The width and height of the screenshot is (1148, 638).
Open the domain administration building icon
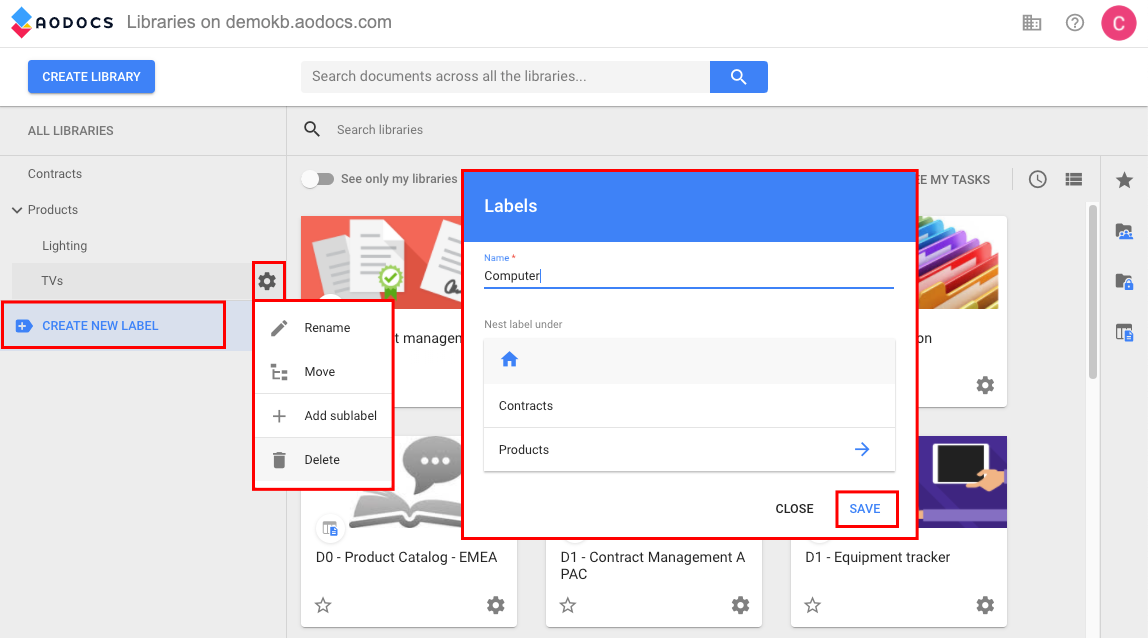(1032, 23)
